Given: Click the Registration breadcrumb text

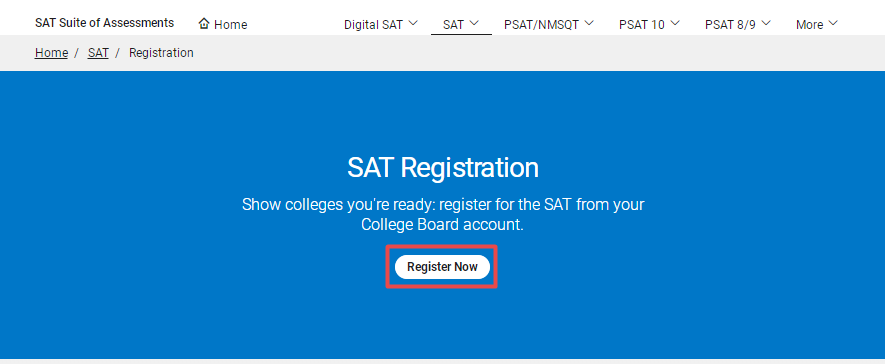Looking at the screenshot, I should tap(161, 52).
